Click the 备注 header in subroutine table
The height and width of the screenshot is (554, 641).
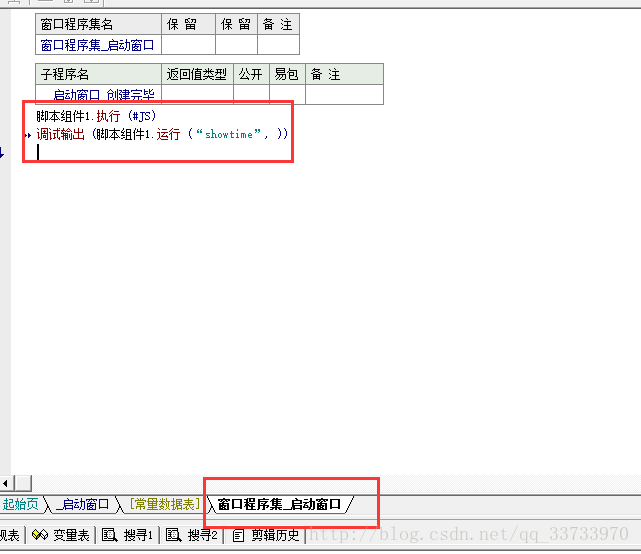344,74
